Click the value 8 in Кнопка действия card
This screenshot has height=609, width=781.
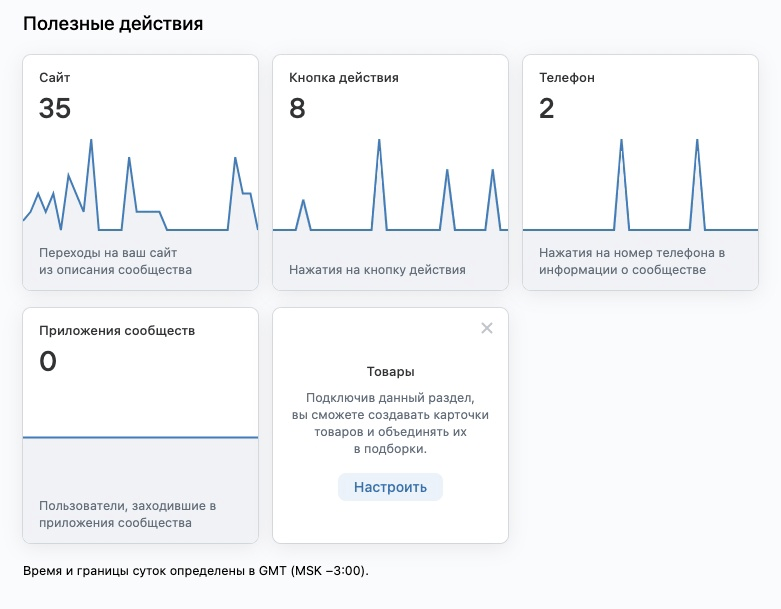click(x=297, y=108)
